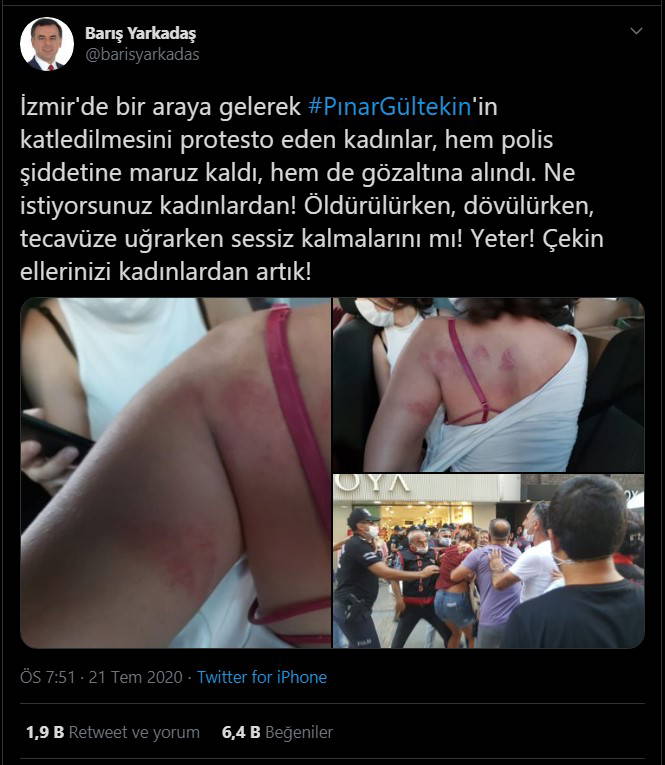Open the large bruised arm photo

[175, 472]
